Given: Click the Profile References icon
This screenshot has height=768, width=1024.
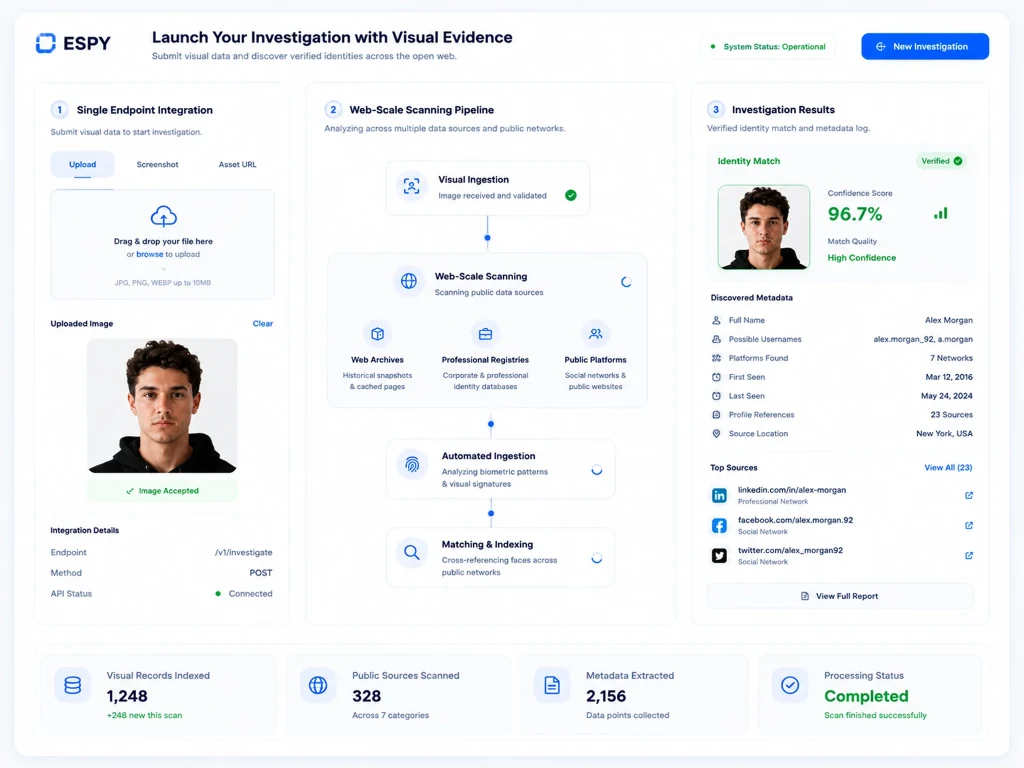Looking at the screenshot, I should point(716,415).
